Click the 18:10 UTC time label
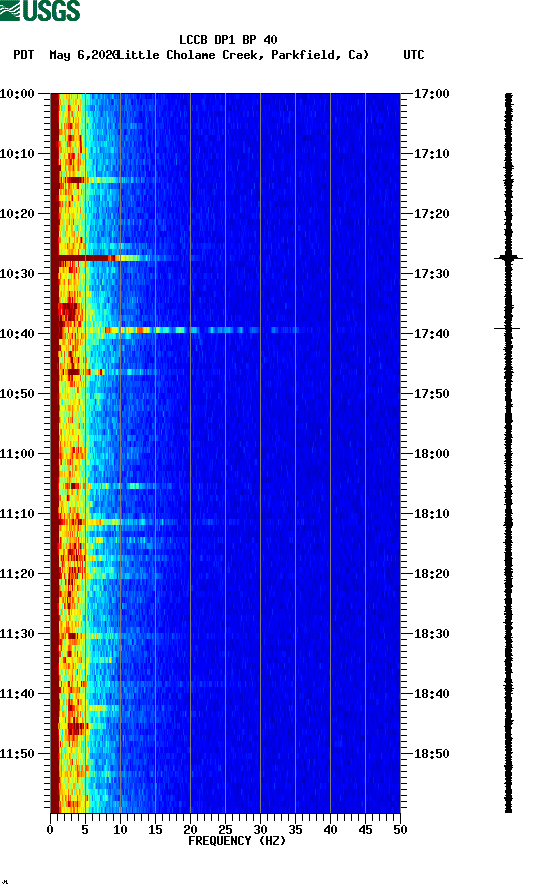Image resolution: width=552 pixels, height=893 pixels. [x=432, y=514]
